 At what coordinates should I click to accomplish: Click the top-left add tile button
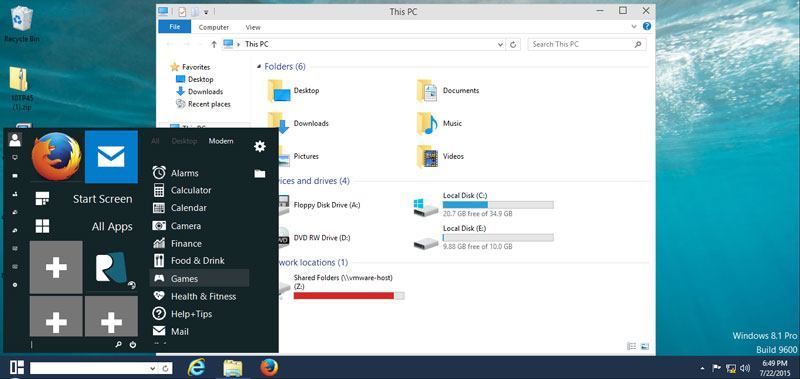coord(56,267)
